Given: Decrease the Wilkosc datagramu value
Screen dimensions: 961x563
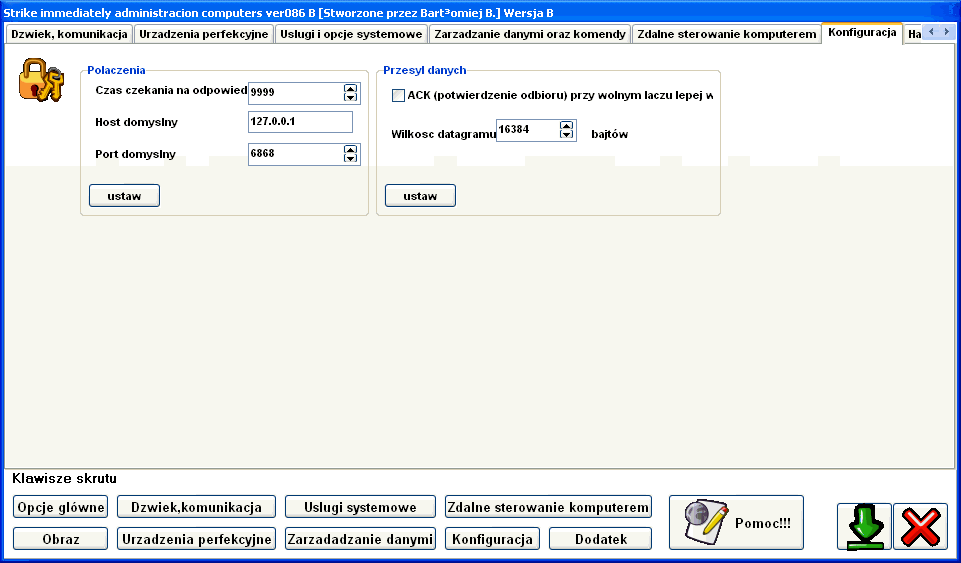Looking at the screenshot, I should click(566, 135).
